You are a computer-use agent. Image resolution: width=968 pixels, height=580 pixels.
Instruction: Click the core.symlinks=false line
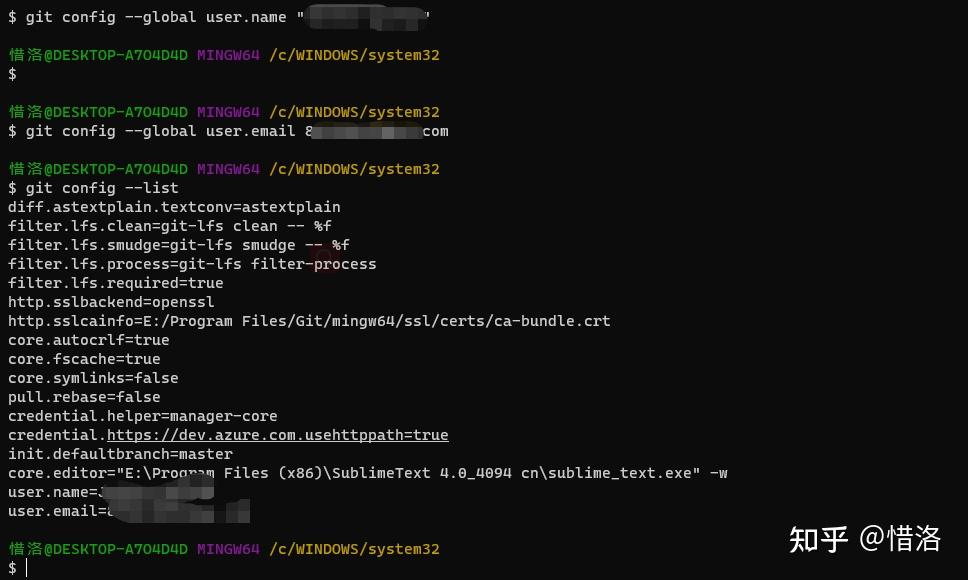tap(93, 378)
